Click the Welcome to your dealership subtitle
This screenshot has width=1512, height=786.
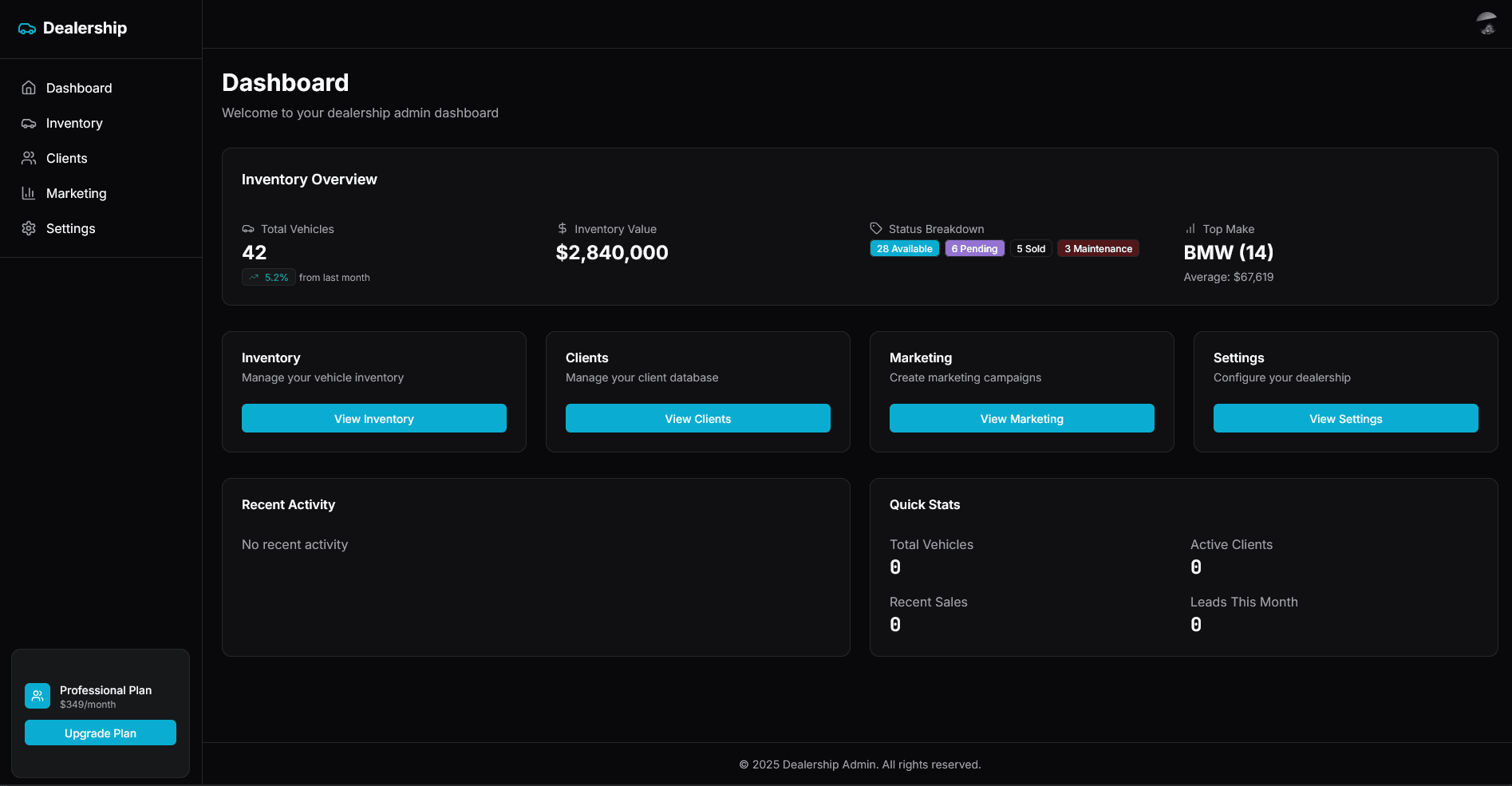point(360,113)
